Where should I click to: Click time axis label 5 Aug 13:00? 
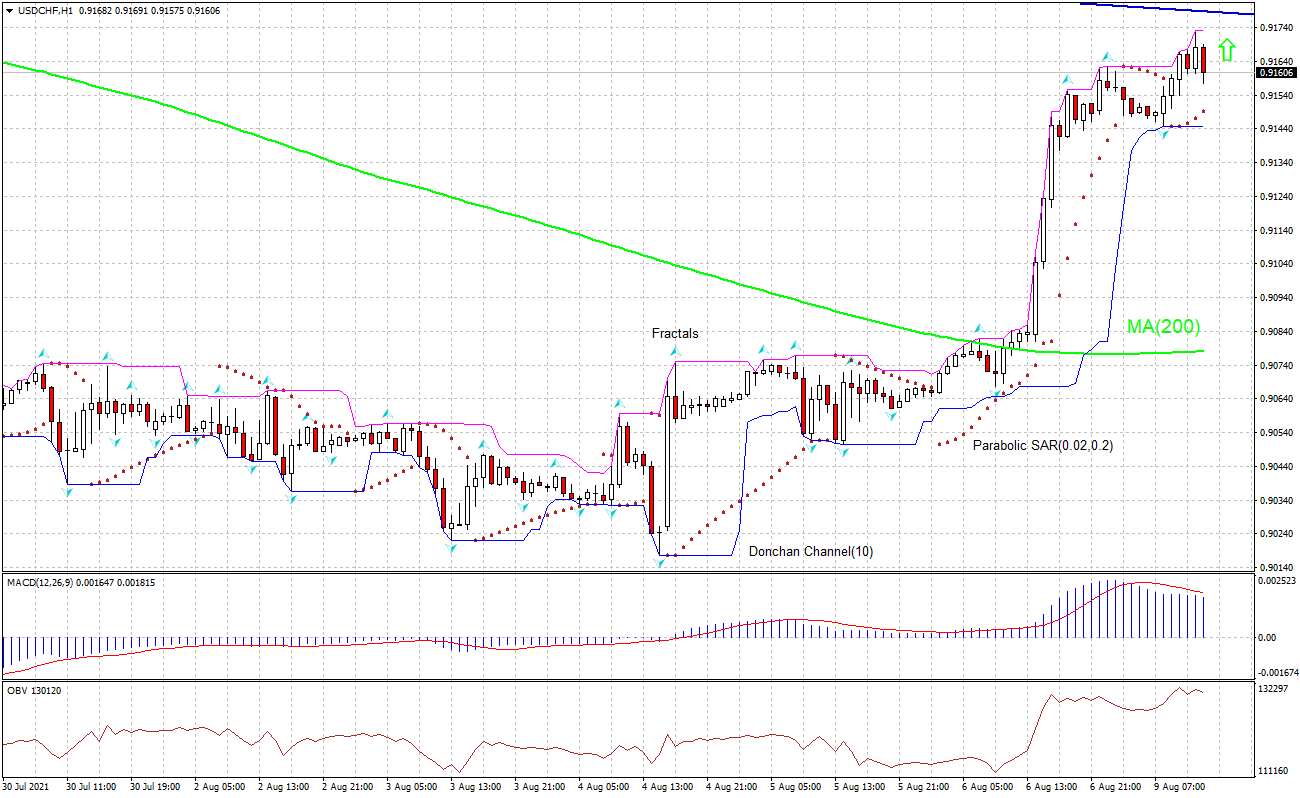click(x=860, y=787)
